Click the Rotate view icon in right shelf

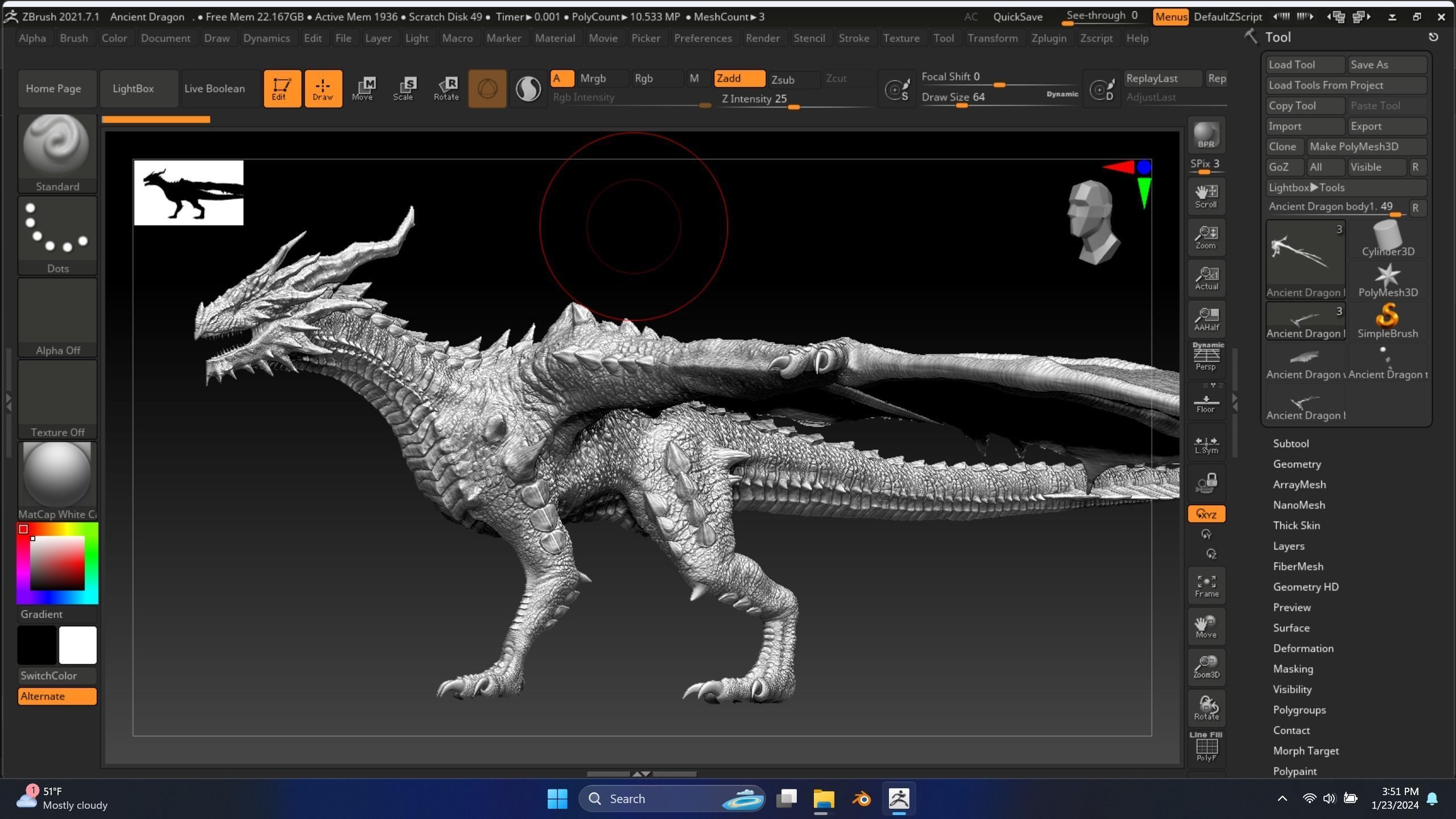(x=1206, y=708)
